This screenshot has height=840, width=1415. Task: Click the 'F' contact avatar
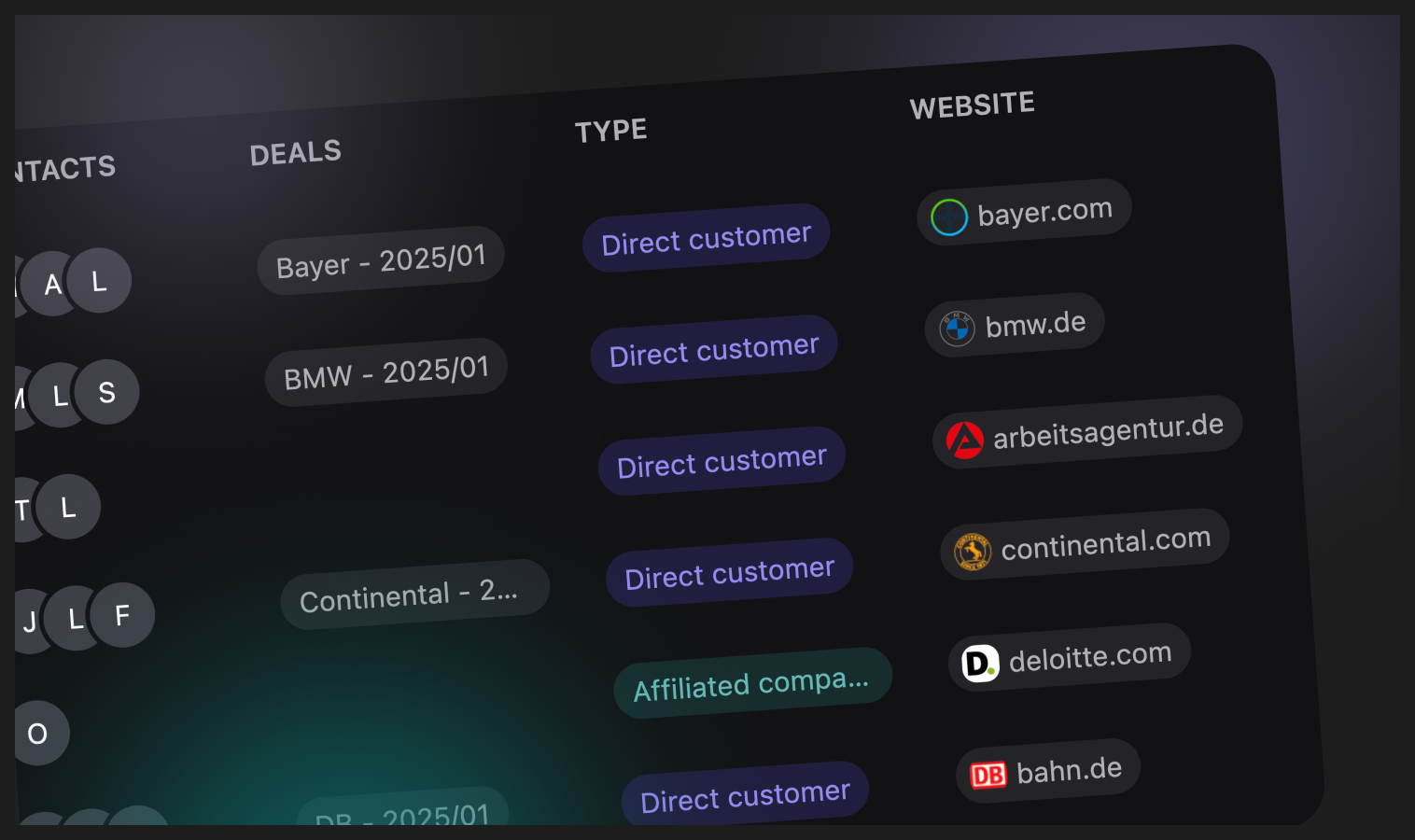(x=122, y=615)
